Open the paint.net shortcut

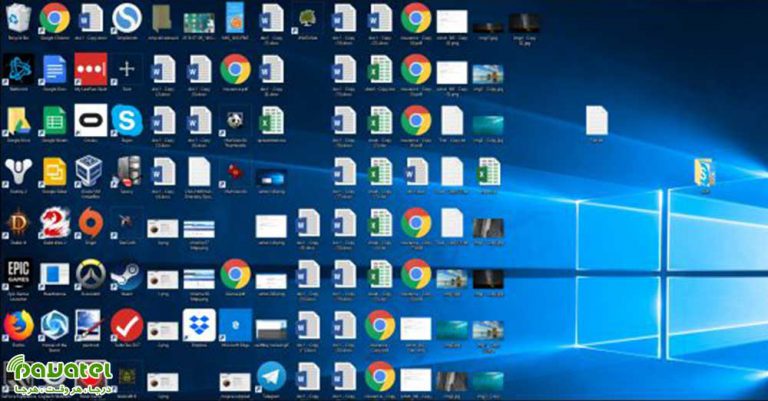[x=89, y=326]
